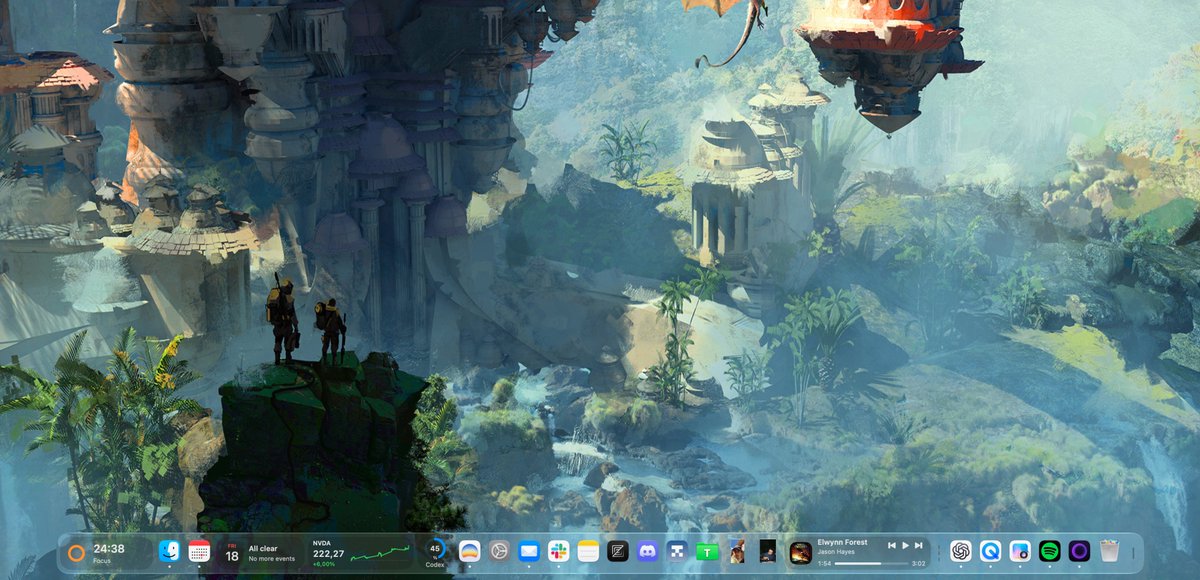Click the 24:38 focus timer text
The height and width of the screenshot is (580, 1200).
pyautogui.click(x=109, y=548)
